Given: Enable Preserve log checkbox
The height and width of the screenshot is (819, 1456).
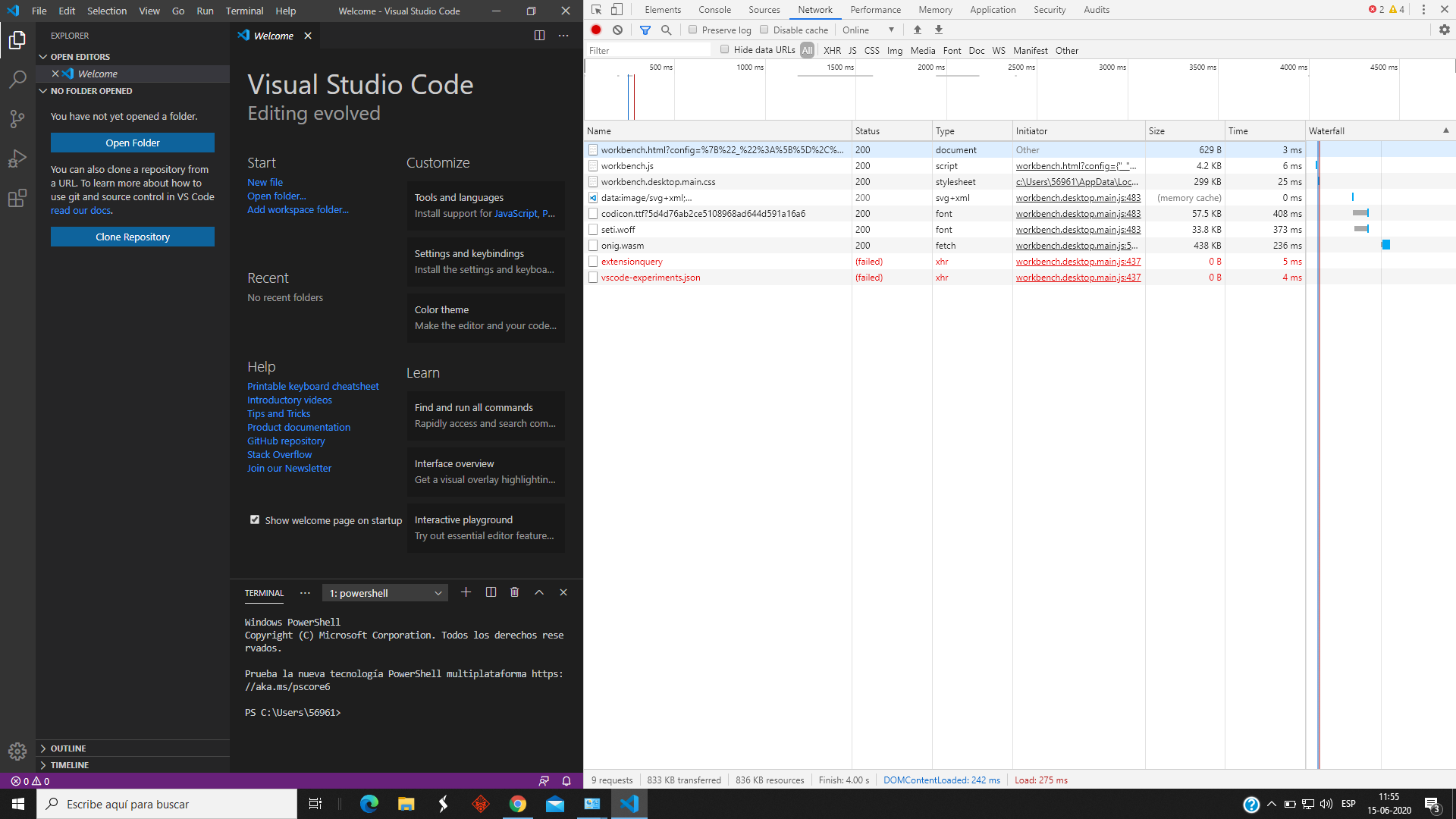Looking at the screenshot, I should point(692,30).
